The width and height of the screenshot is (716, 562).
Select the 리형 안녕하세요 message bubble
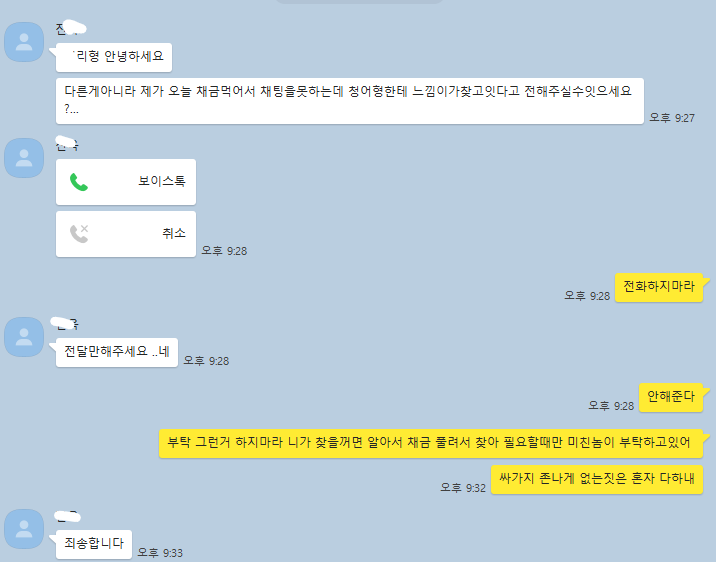(114, 58)
